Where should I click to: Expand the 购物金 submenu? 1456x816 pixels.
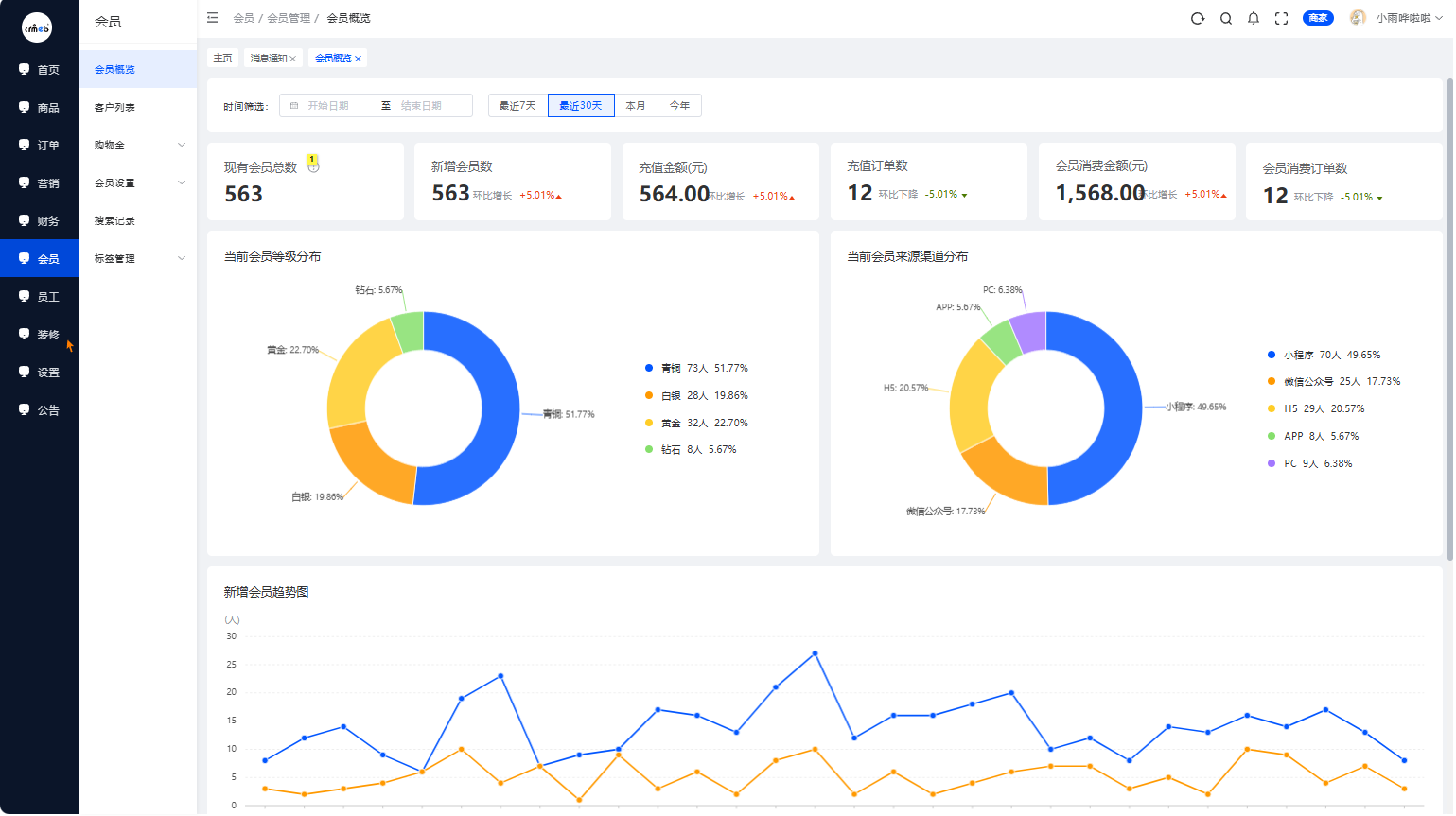[138, 145]
